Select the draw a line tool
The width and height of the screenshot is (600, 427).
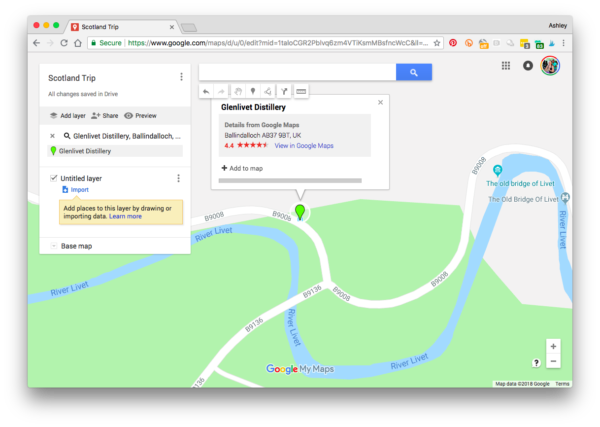coord(268,91)
